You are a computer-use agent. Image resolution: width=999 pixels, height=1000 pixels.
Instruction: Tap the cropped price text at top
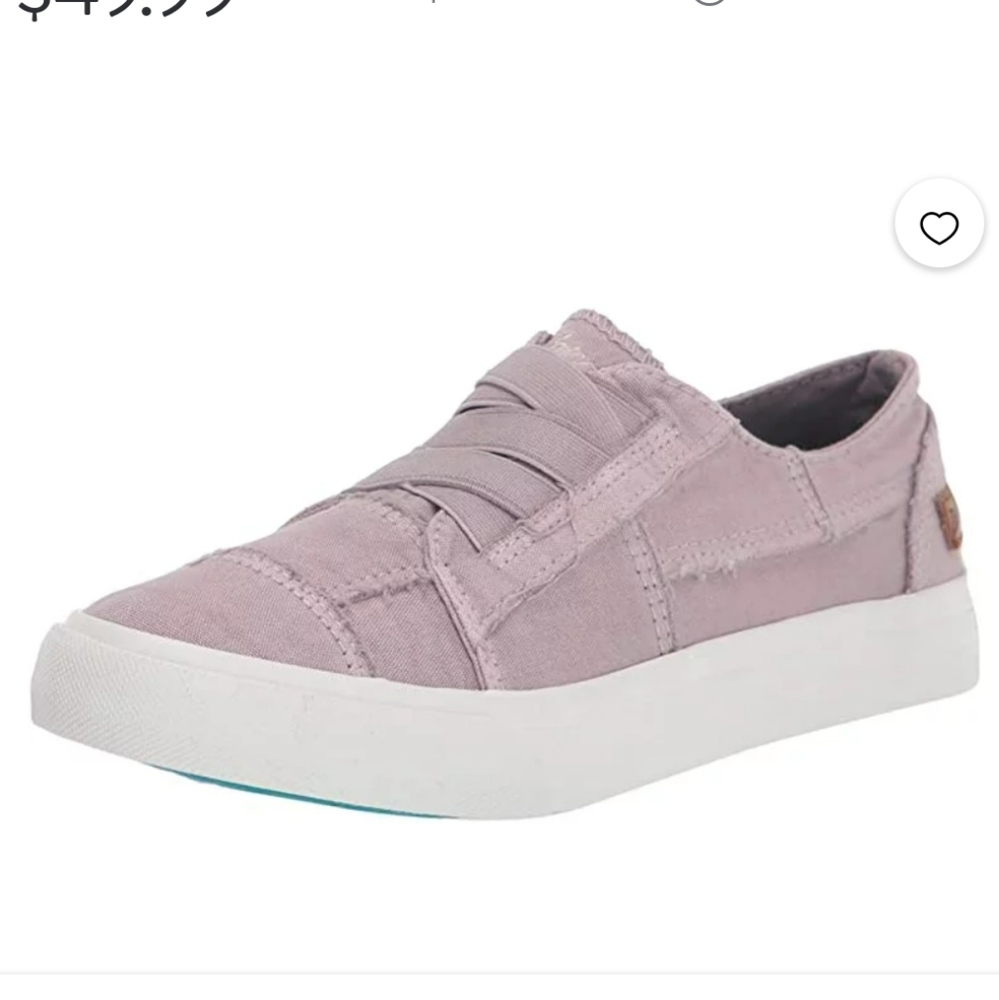[x=122, y=10]
